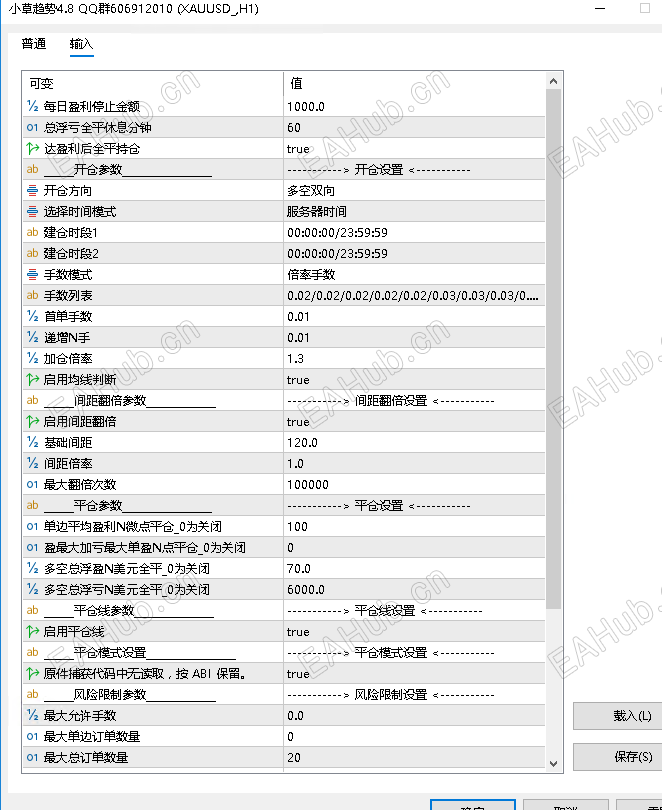
Task: Select the 平仓线参数 section label
Action: [x=129, y=611]
